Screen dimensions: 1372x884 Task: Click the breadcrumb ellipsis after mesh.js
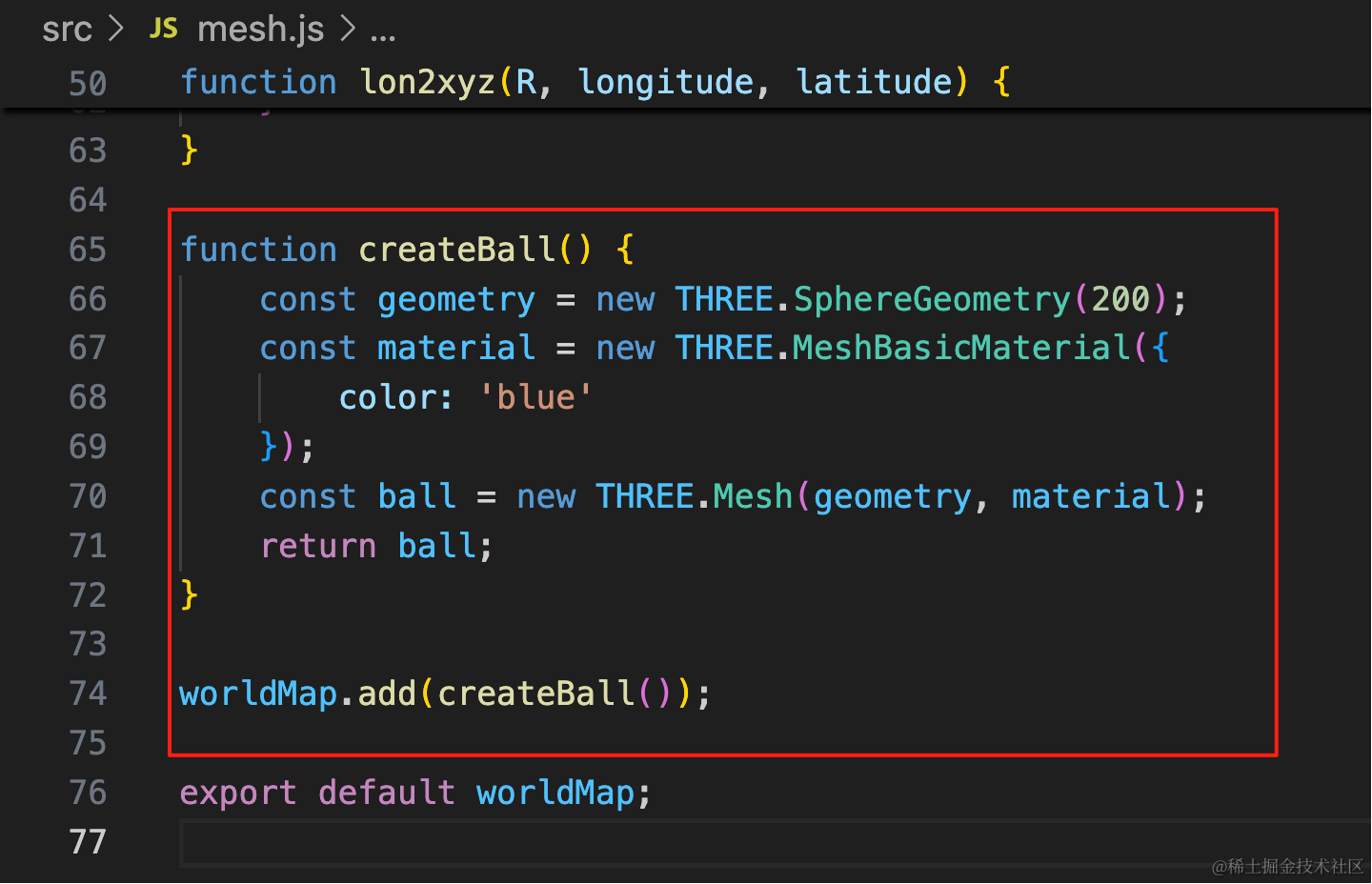383,35
